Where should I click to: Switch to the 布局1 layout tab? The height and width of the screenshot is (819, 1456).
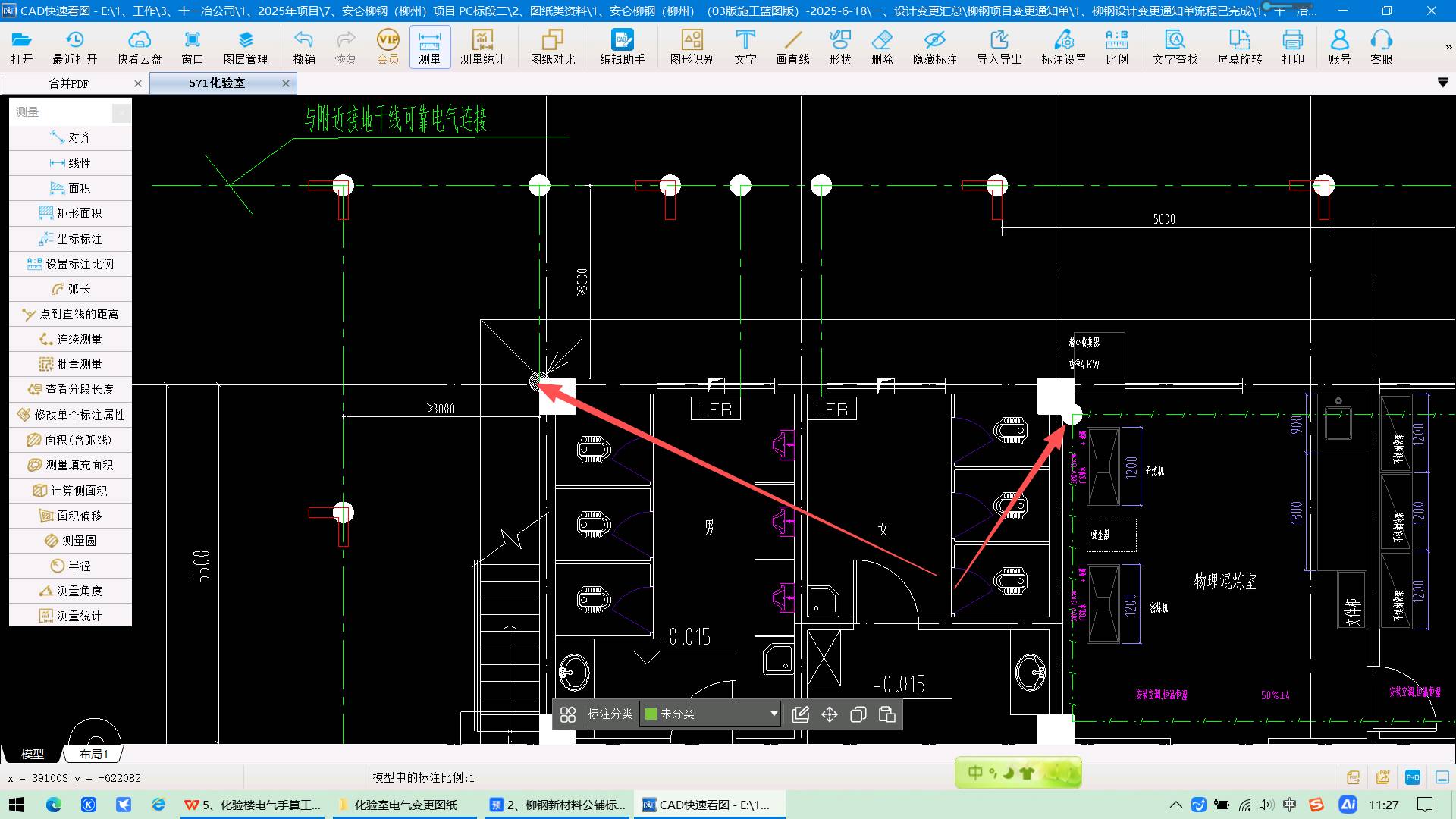pos(94,754)
